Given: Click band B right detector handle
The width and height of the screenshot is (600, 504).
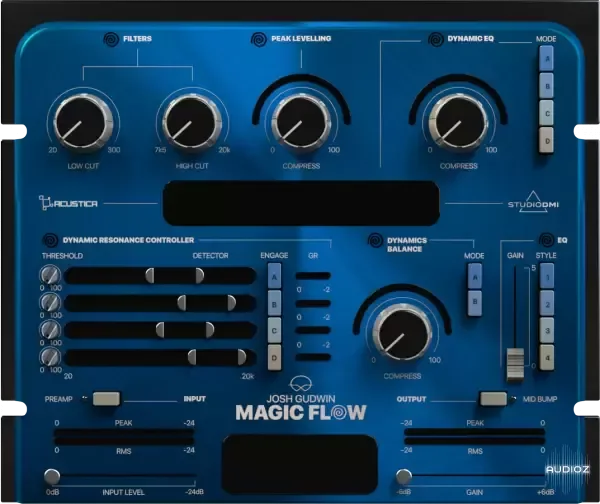Looking at the screenshot, I should [232, 303].
